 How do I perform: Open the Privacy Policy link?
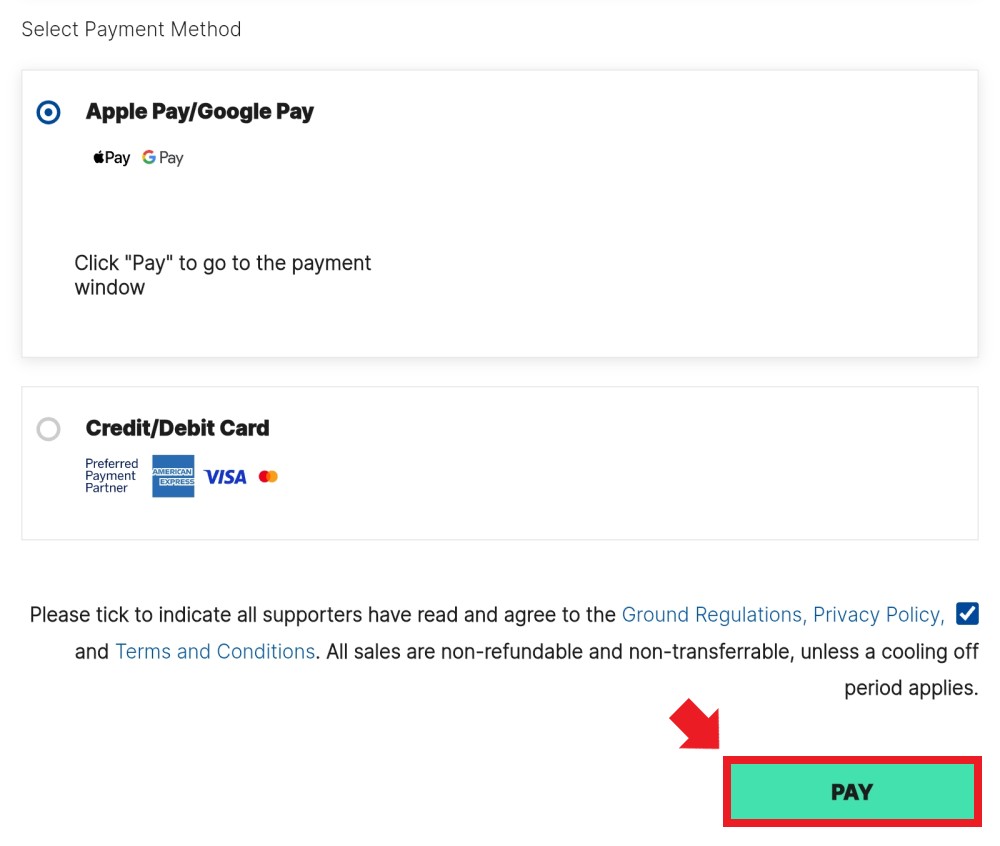click(x=879, y=615)
